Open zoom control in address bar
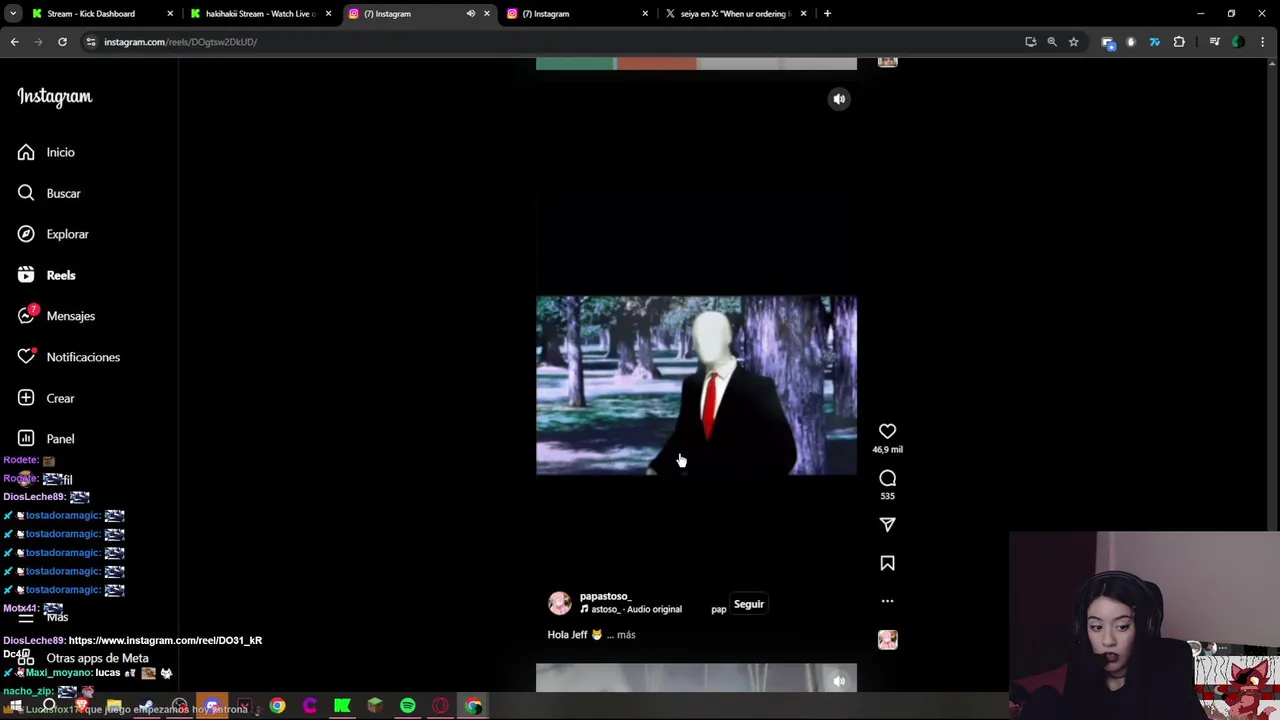 tap(1052, 42)
